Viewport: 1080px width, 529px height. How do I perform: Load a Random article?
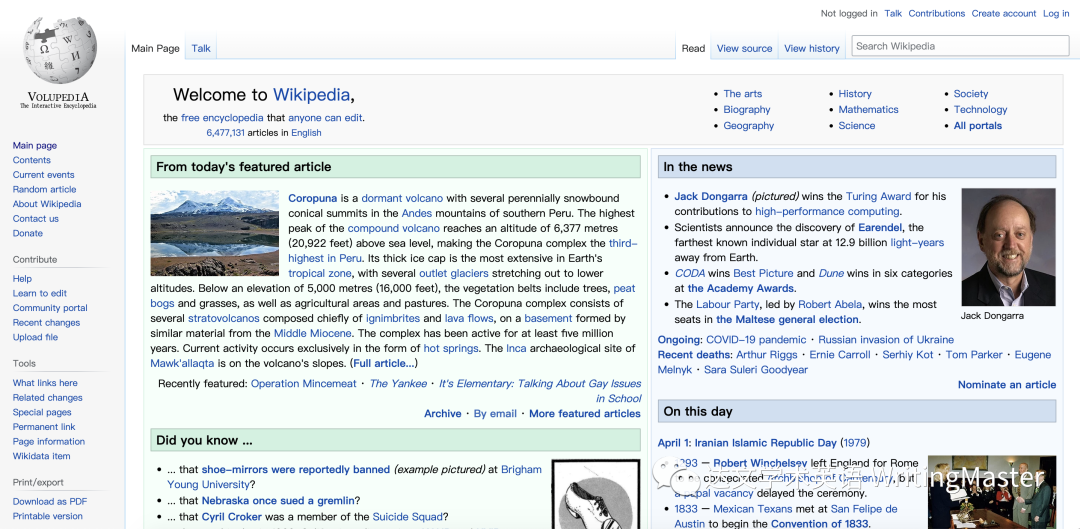(44, 189)
